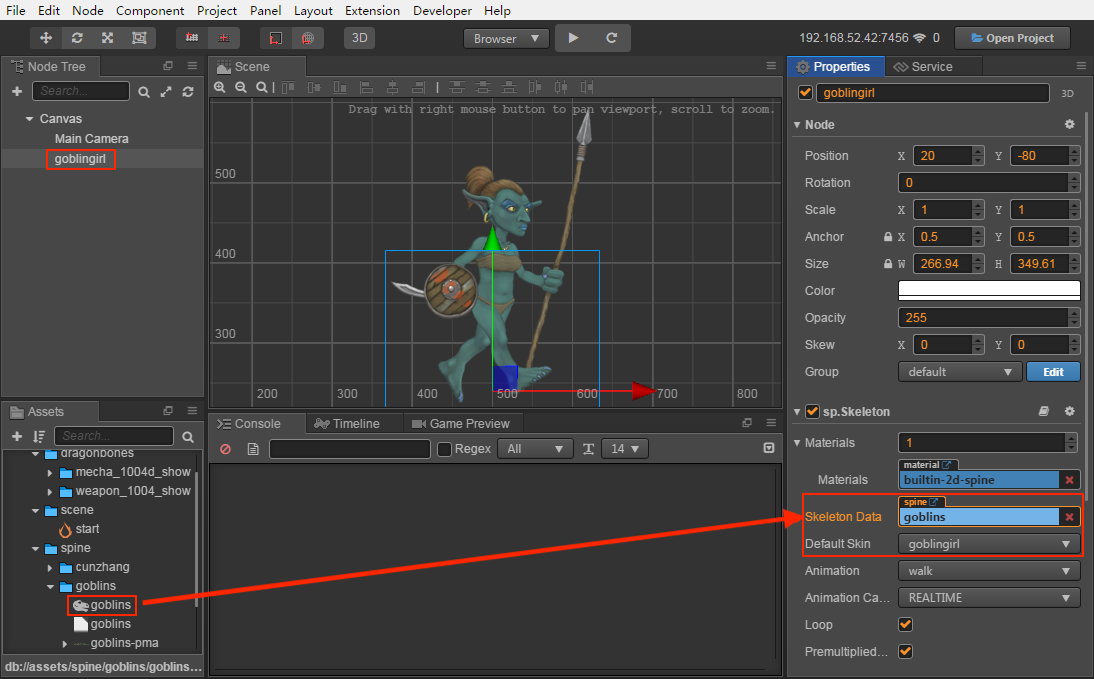Screen dimensions: 1094x679
Task: Toggle the Size lock icon
Action: pos(887,264)
